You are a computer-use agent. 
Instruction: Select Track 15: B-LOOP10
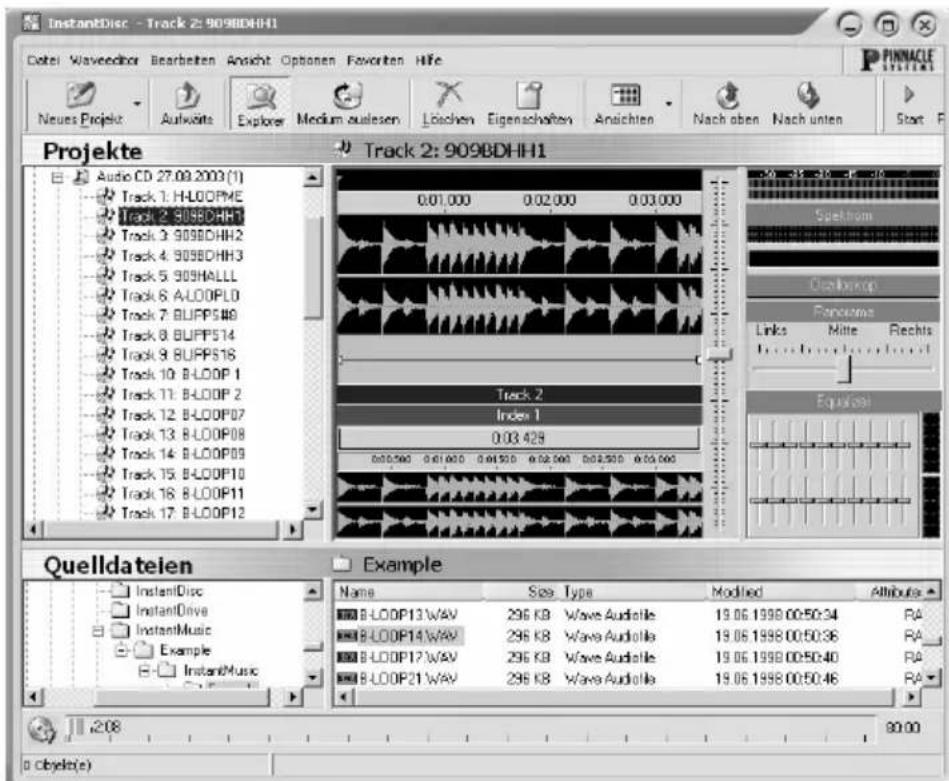click(183, 473)
